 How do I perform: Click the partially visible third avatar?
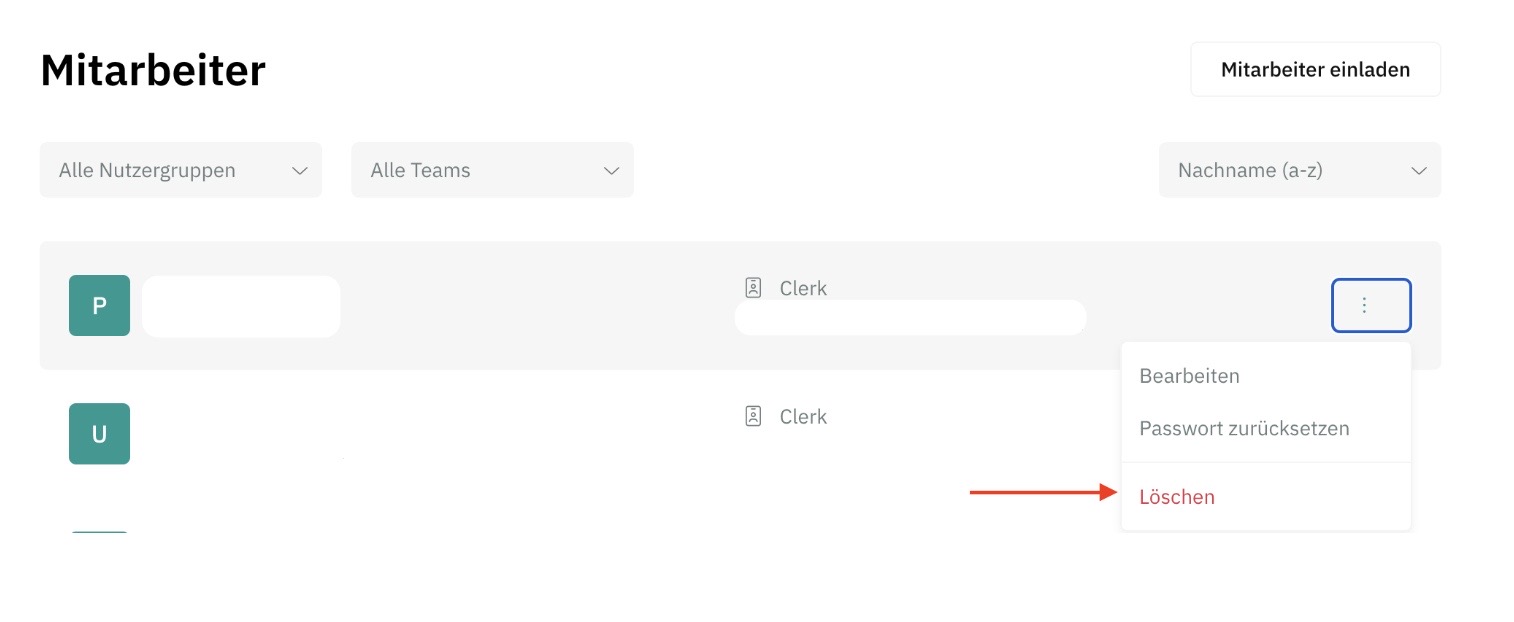pos(99,532)
